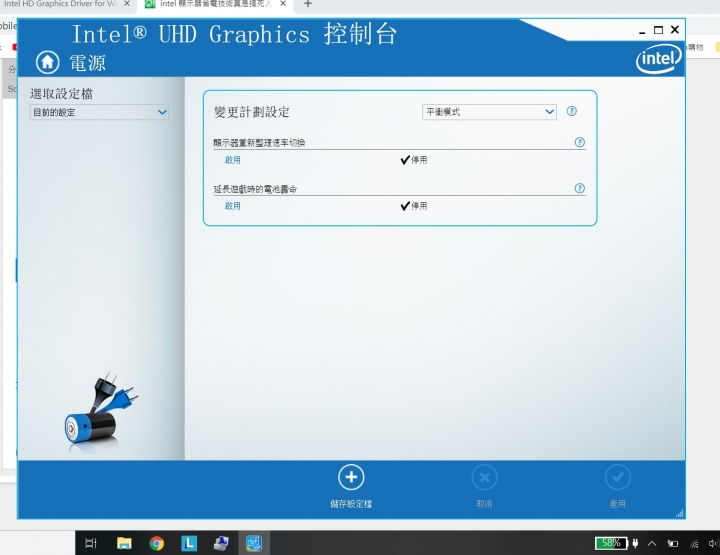Click the camera-shaped tray icon

pyautogui.click(x=673, y=544)
